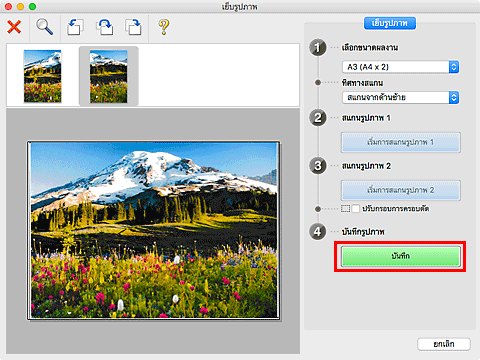This screenshot has width=480, height=360.
Task: Close the window with red button
Action: pyautogui.click(x=9, y=6)
